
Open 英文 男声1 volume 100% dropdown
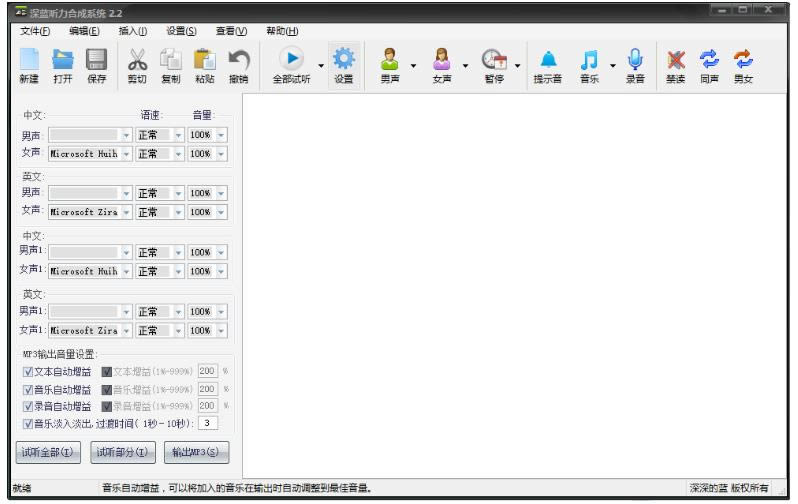pyautogui.click(x=207, y=312)
